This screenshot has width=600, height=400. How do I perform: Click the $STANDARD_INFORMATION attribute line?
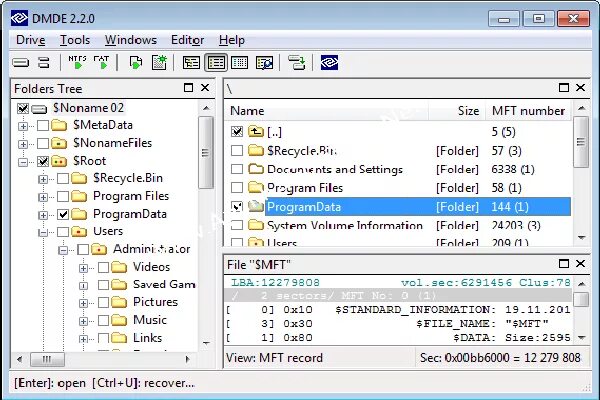coord(398,309)
